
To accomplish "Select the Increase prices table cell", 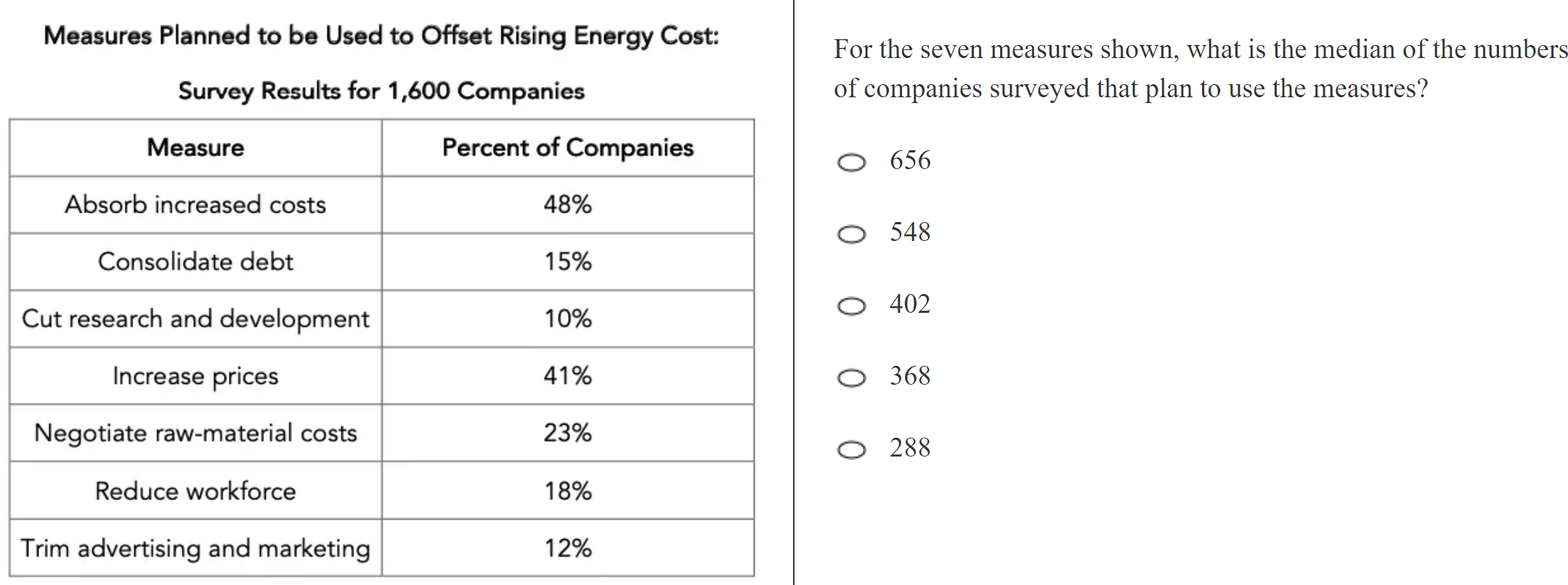I will pos(195,376).
